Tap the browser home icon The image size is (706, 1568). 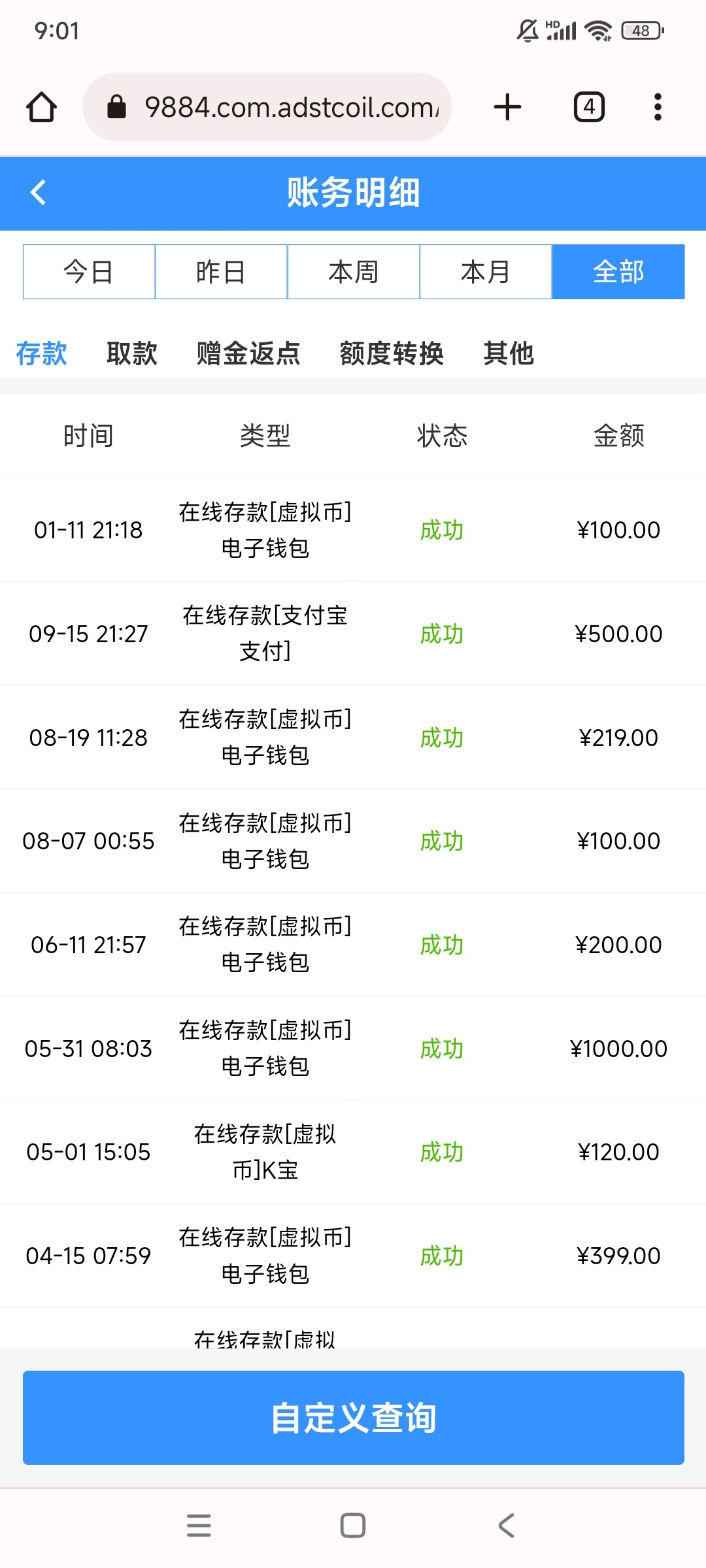click(x=41, y=107)
